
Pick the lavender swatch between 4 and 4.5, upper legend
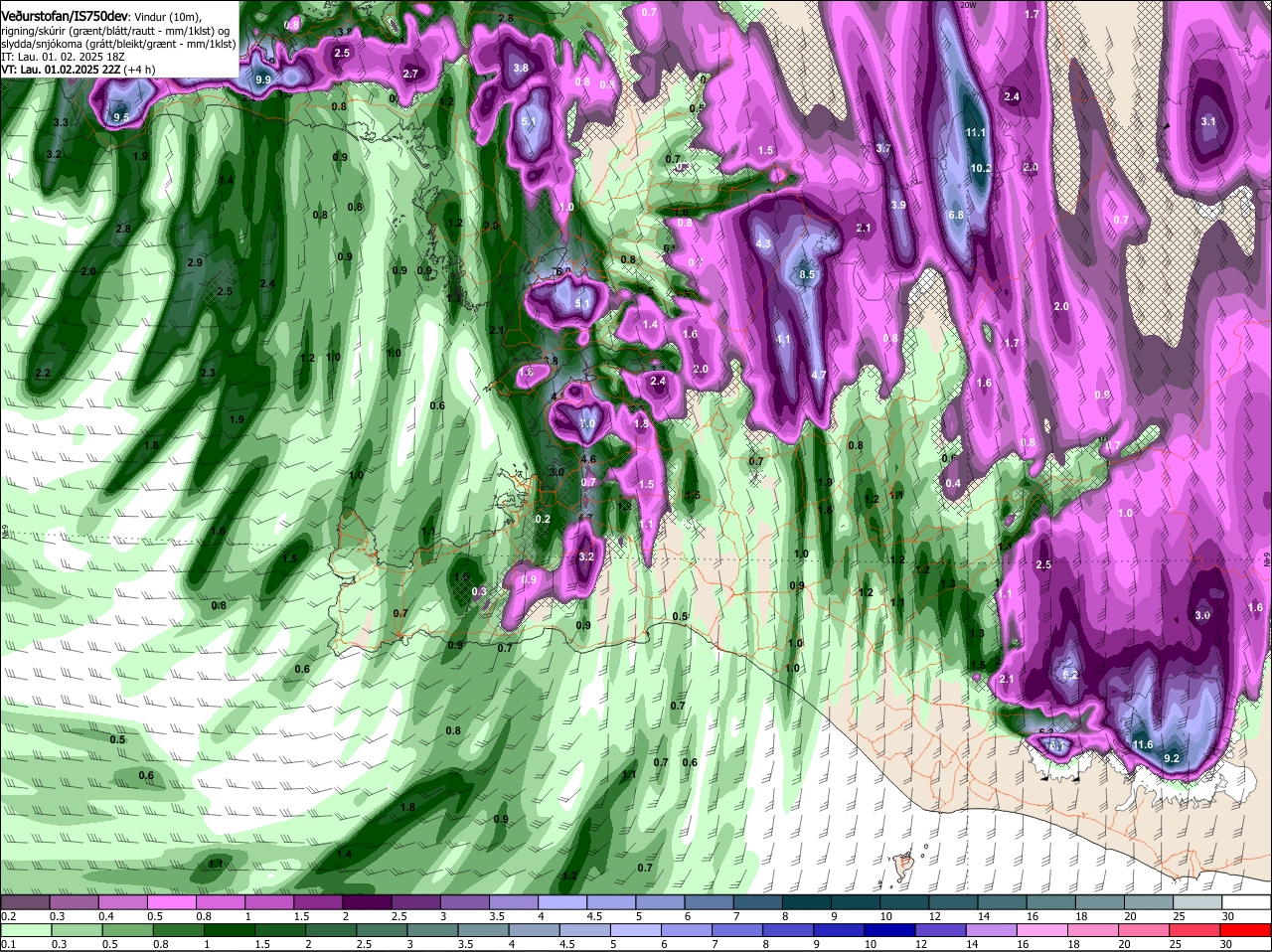tap(564, 900)
